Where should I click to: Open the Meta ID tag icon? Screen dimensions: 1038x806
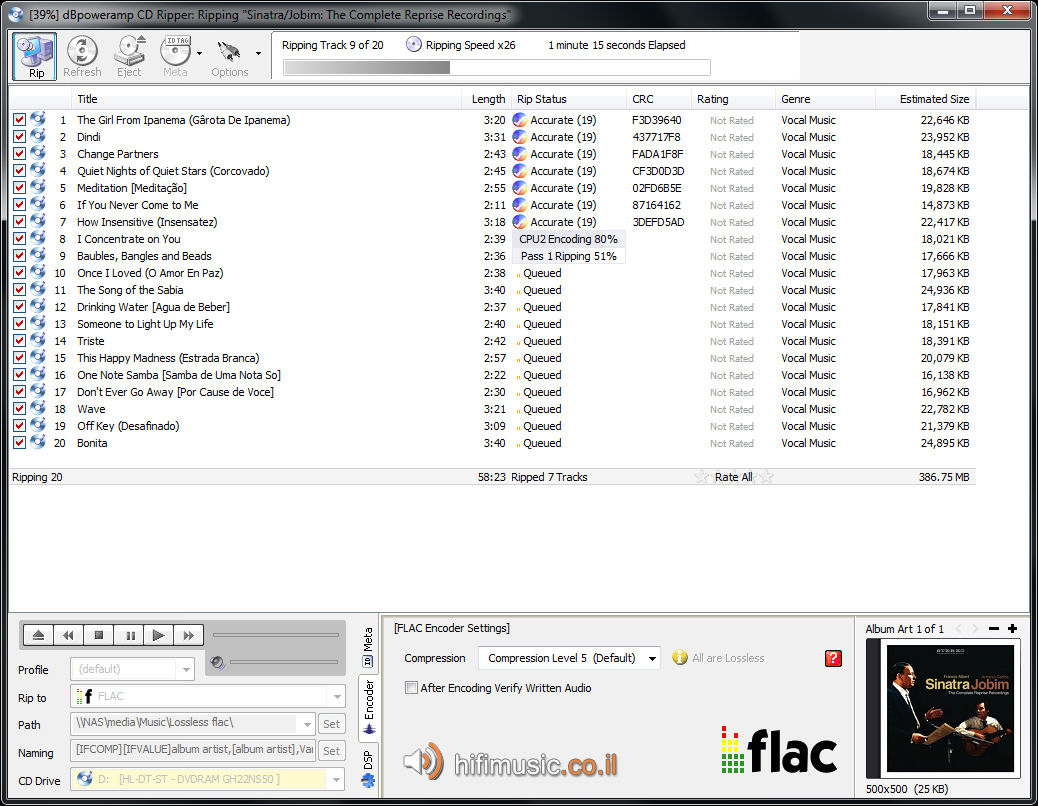[175, 51]
